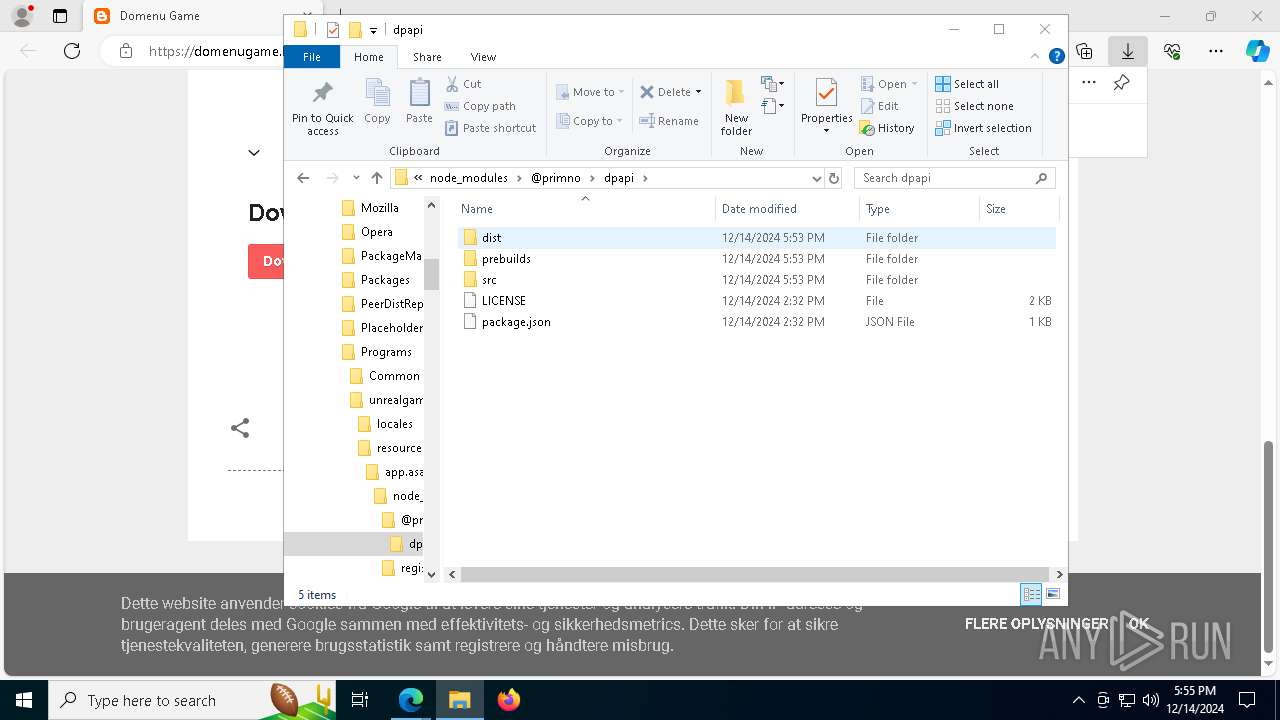Click navigation pane scroll down arrow

[x=432, y=575]
